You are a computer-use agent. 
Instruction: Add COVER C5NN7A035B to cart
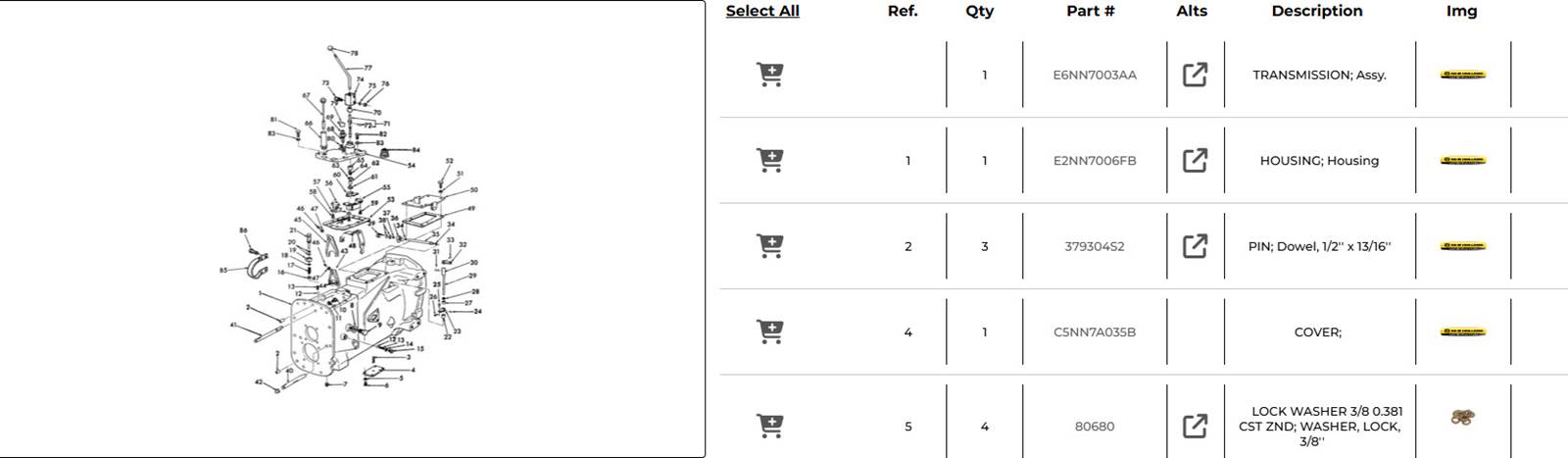click(770, 331)
